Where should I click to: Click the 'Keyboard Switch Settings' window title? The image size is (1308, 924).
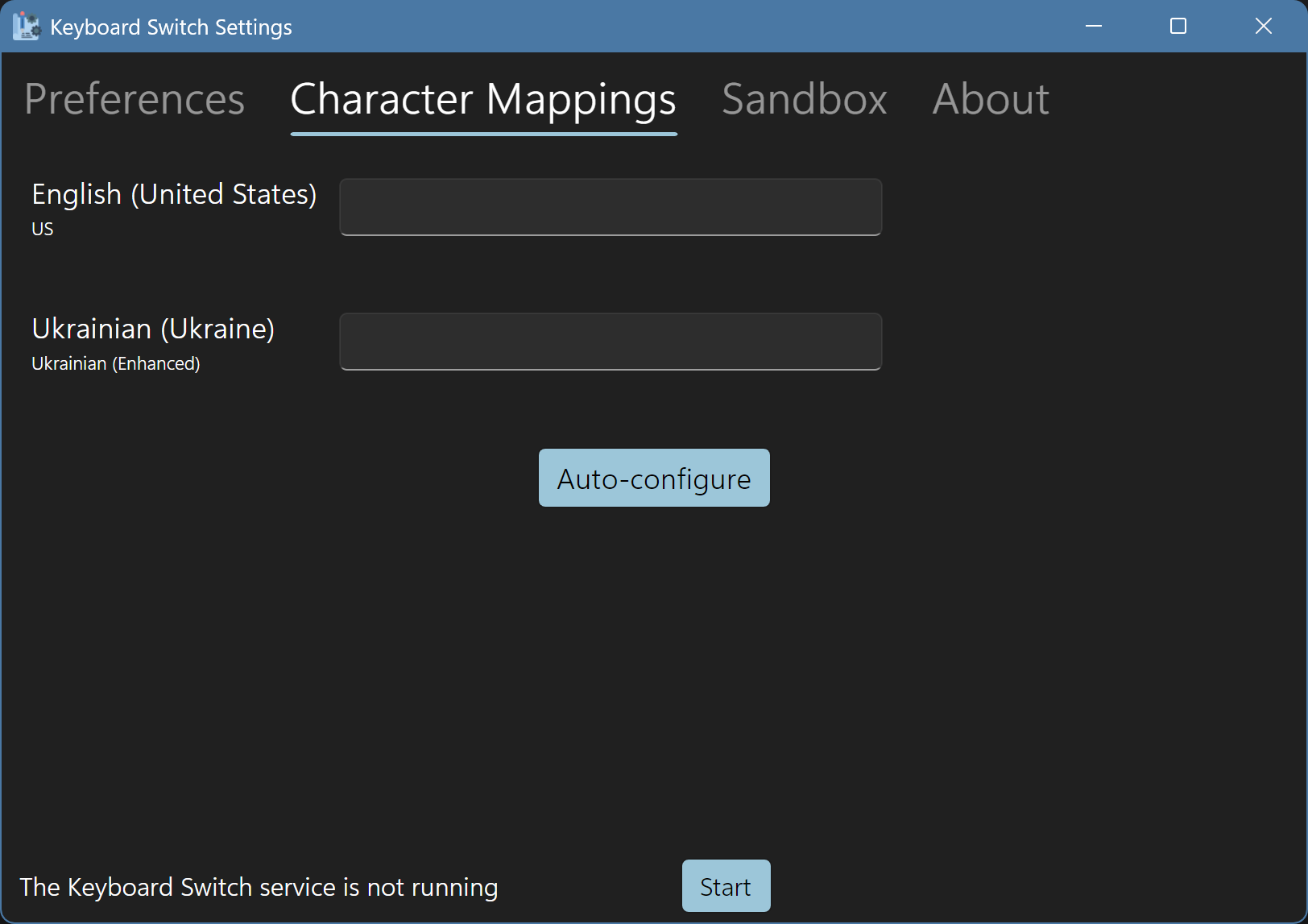coord(171,27)
